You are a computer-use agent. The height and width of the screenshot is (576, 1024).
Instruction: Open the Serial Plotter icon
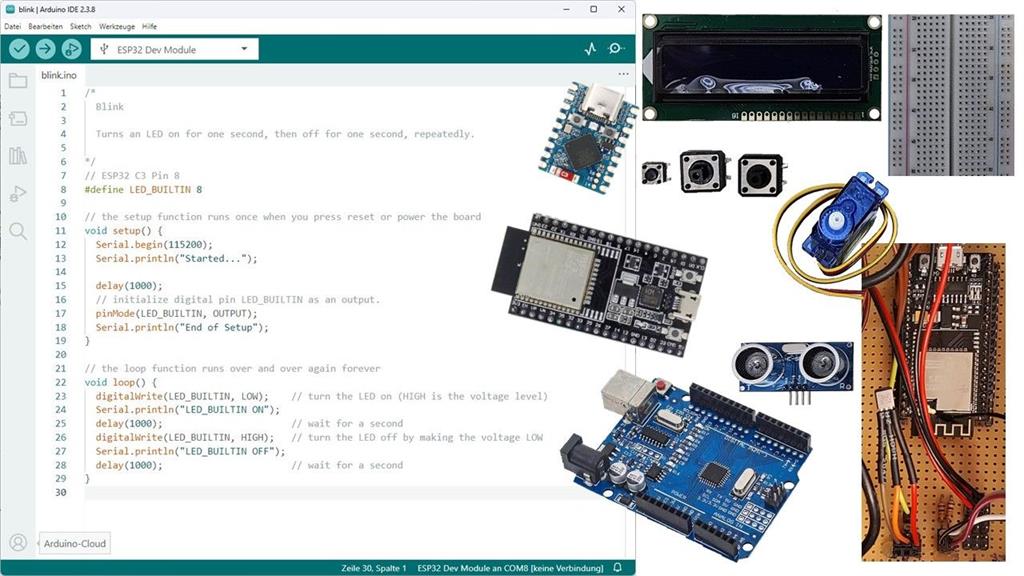[x=590, y=49]
